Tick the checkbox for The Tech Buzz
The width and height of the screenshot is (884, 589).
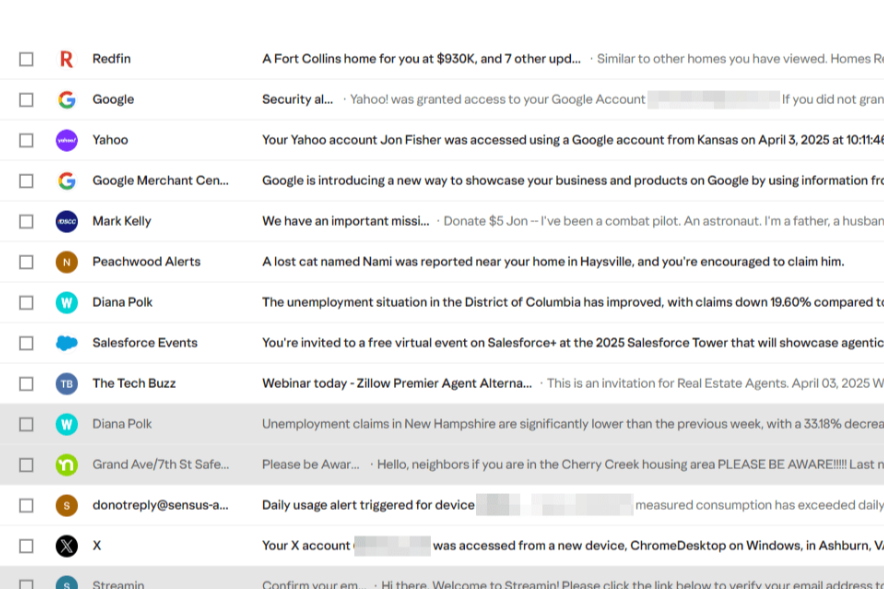[26, 383]
